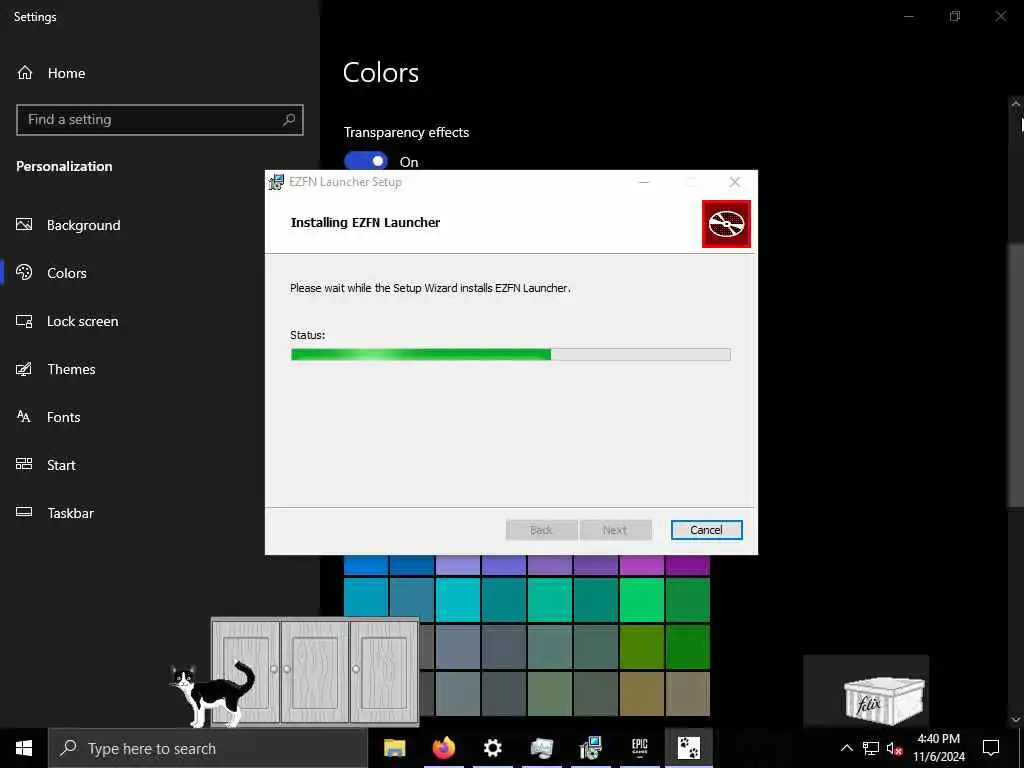Close the EZFN Launcher Setup dialog
1024x768 pixels.
click(735, 182)
